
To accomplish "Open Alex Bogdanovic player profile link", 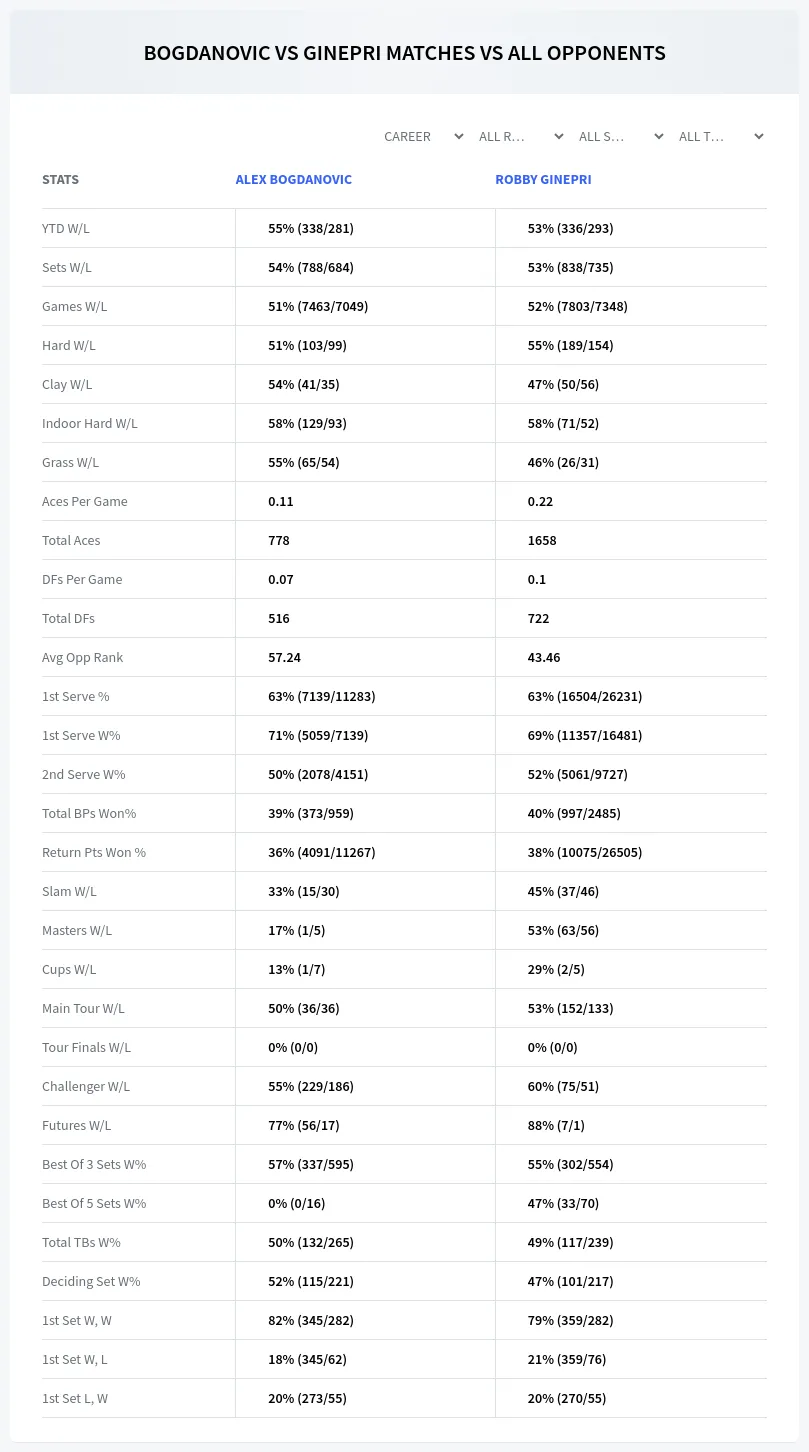I will (x=294, y=180).
